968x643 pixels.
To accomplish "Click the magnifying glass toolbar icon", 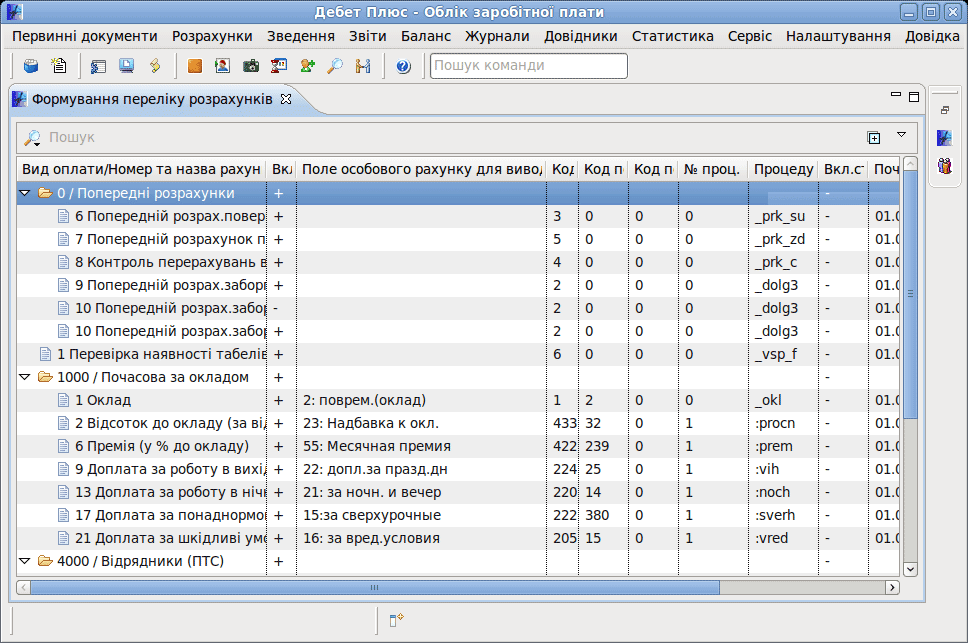I will pyautogui.click(x=335, y=65).
